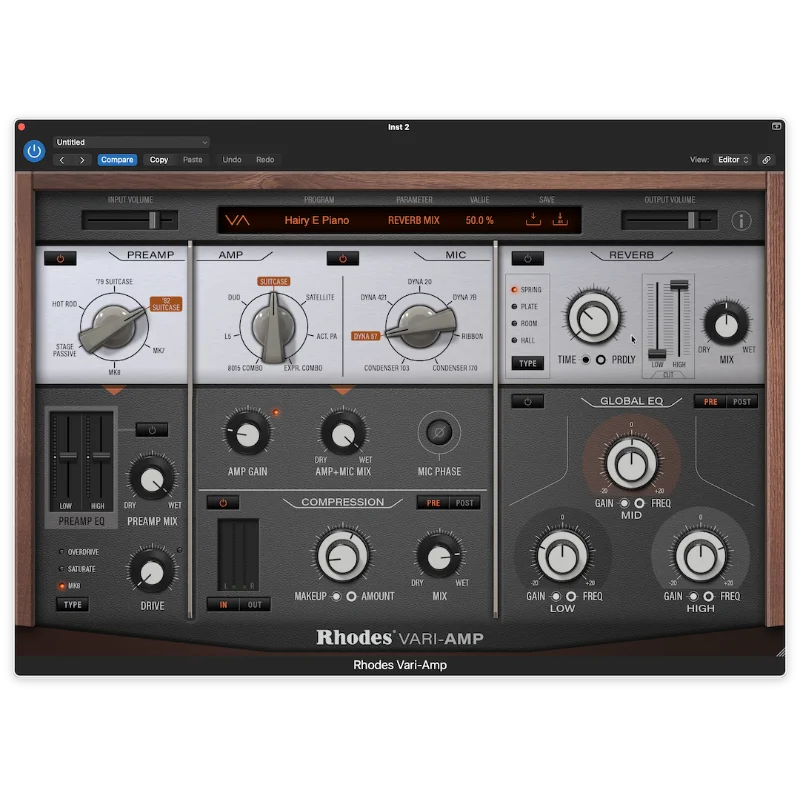This screenshot has width=800, height=800.
Task: Select compression AMOUNT knob mode
Action: point(351,596)
